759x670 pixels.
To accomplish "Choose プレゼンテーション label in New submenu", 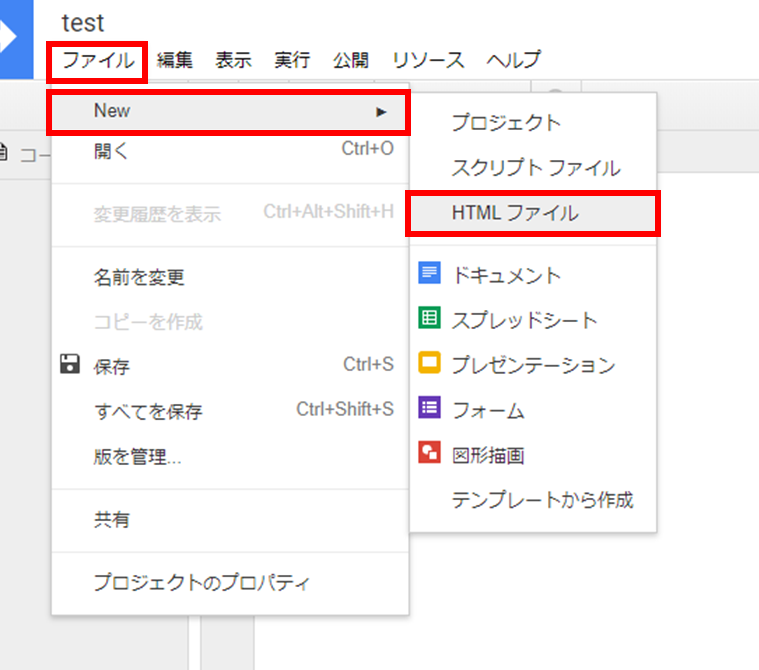I will click(x=533, y=365).
